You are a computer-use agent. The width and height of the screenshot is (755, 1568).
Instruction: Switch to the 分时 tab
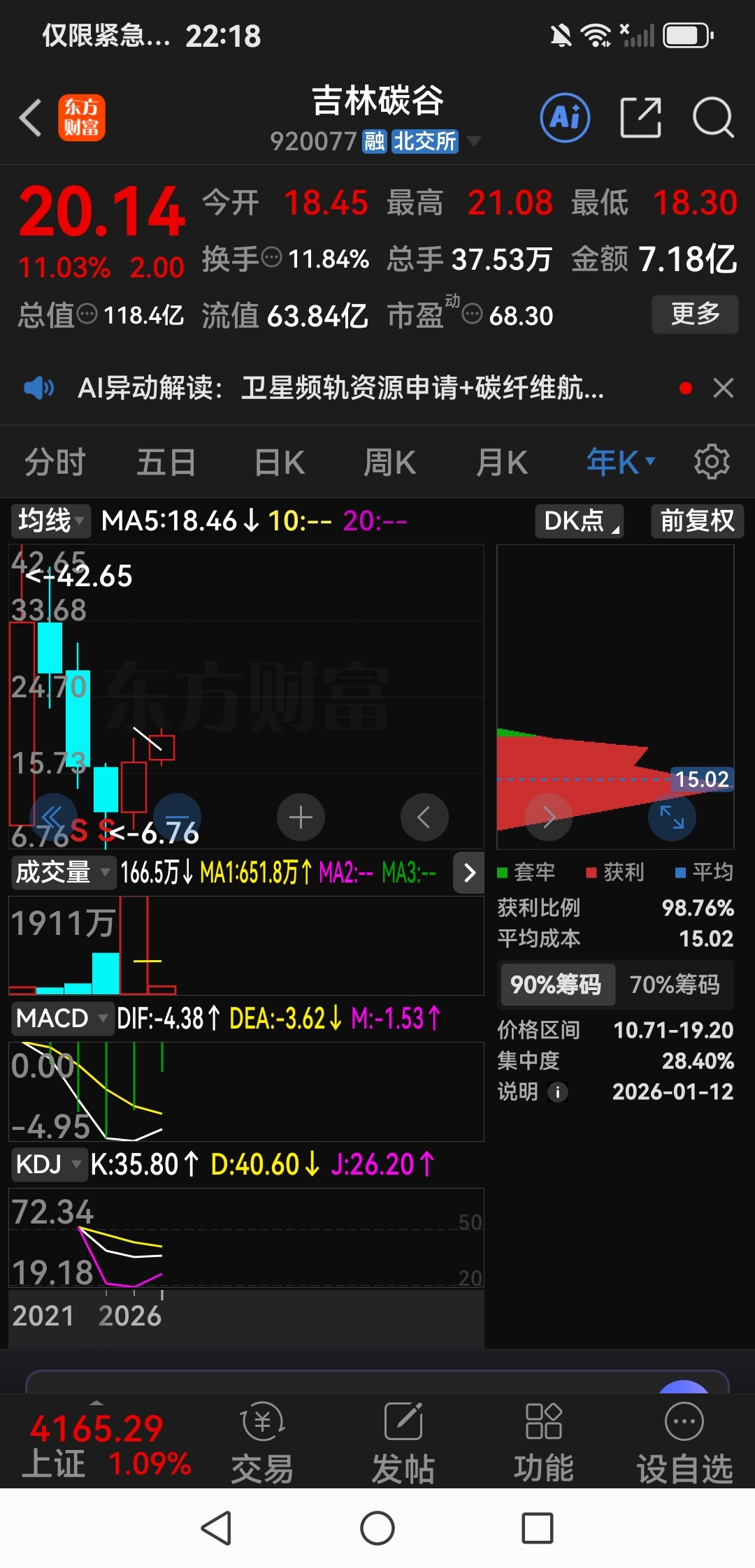[55, 462]
